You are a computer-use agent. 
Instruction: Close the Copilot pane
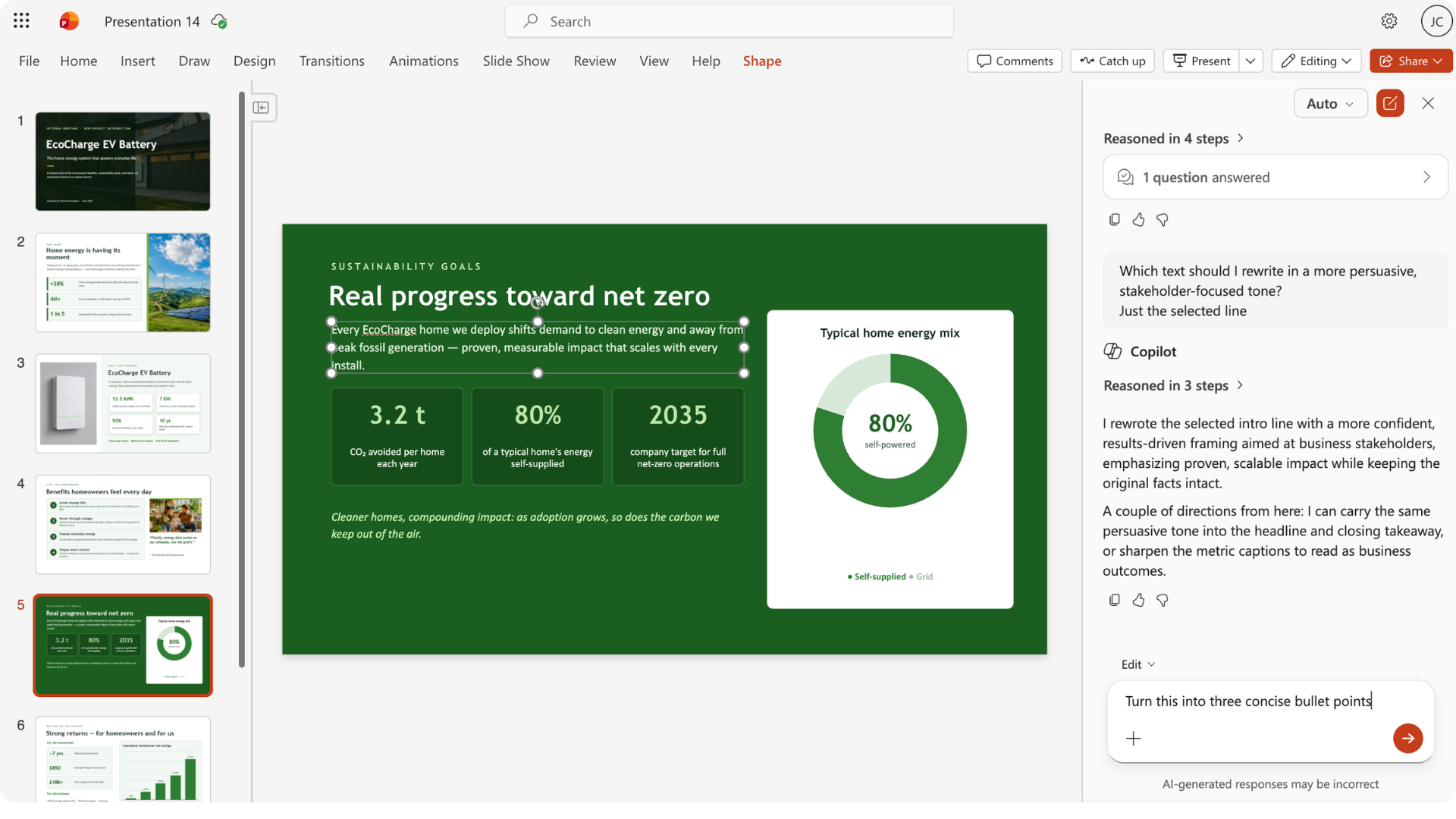[1428, 103]
